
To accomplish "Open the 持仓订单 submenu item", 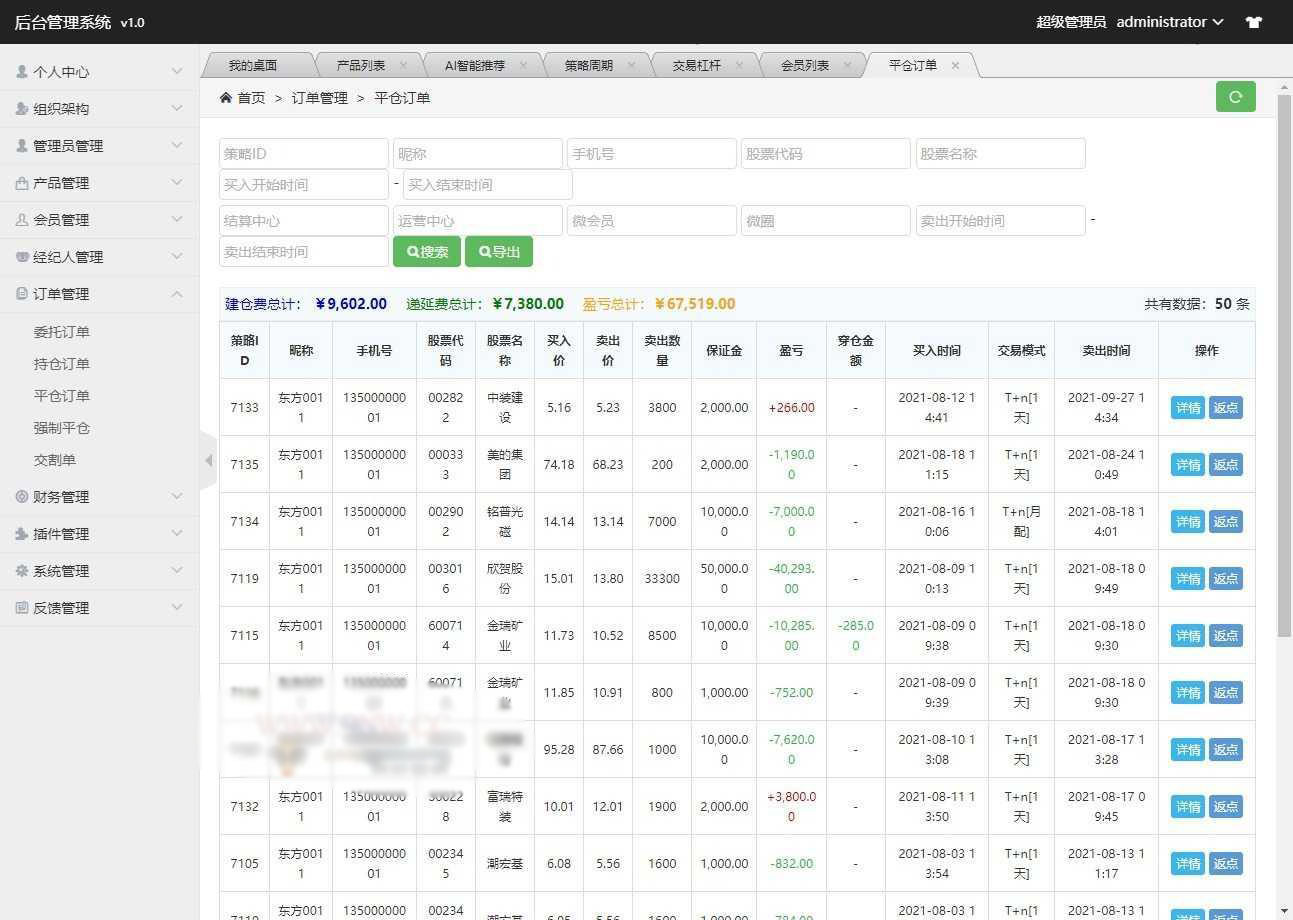I will click(62, 364).
